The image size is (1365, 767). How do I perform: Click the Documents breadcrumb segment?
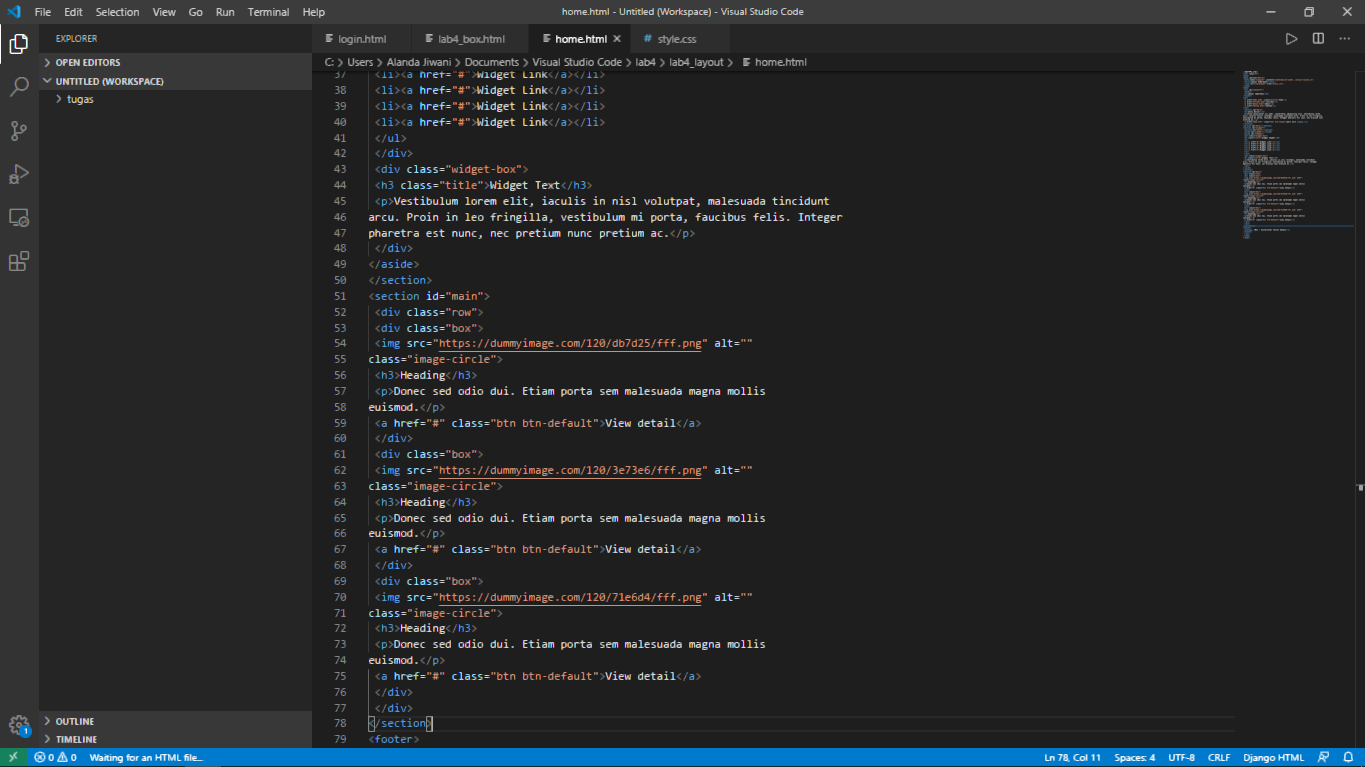pos(491,62)
